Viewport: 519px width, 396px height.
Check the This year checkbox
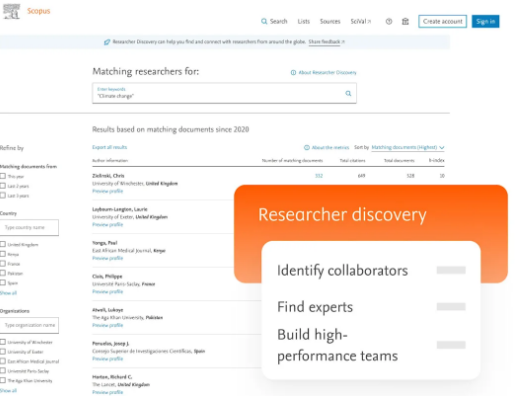click(3, 176)
